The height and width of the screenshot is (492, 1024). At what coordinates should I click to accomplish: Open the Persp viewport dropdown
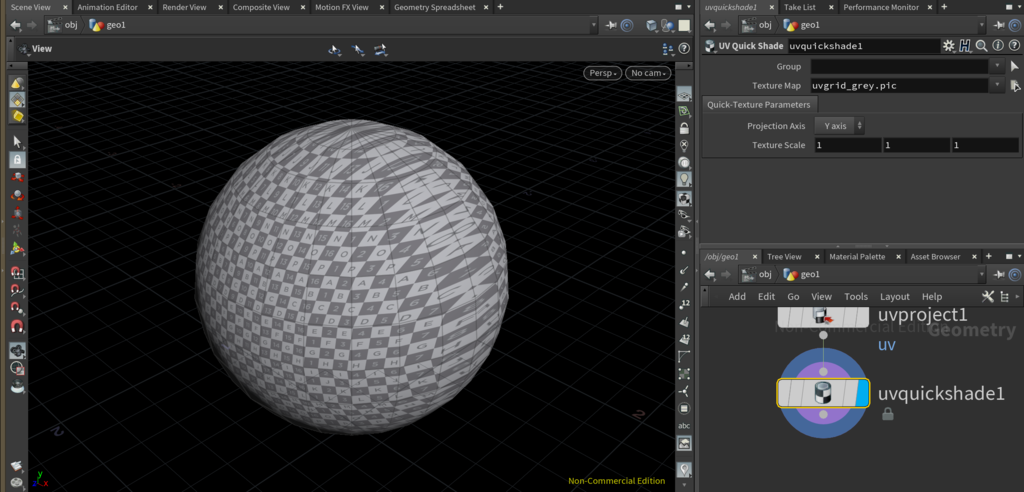[603, 73]
